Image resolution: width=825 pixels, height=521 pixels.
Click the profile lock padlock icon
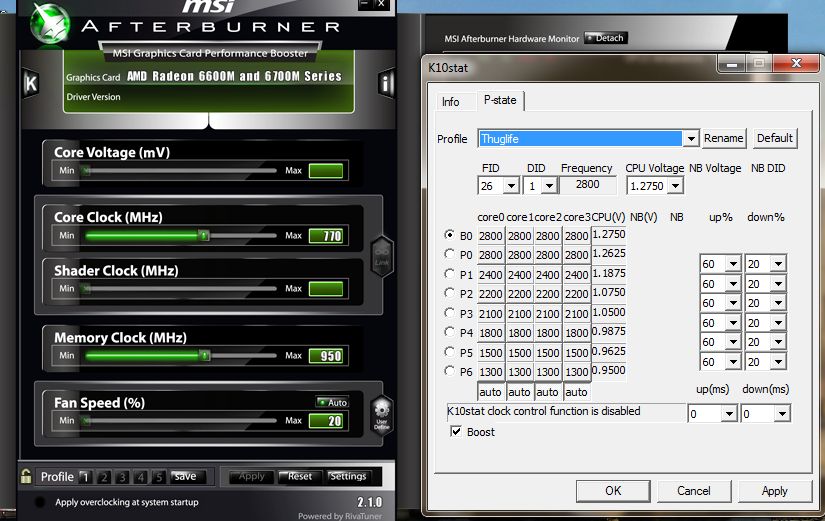tap(26, 476)
